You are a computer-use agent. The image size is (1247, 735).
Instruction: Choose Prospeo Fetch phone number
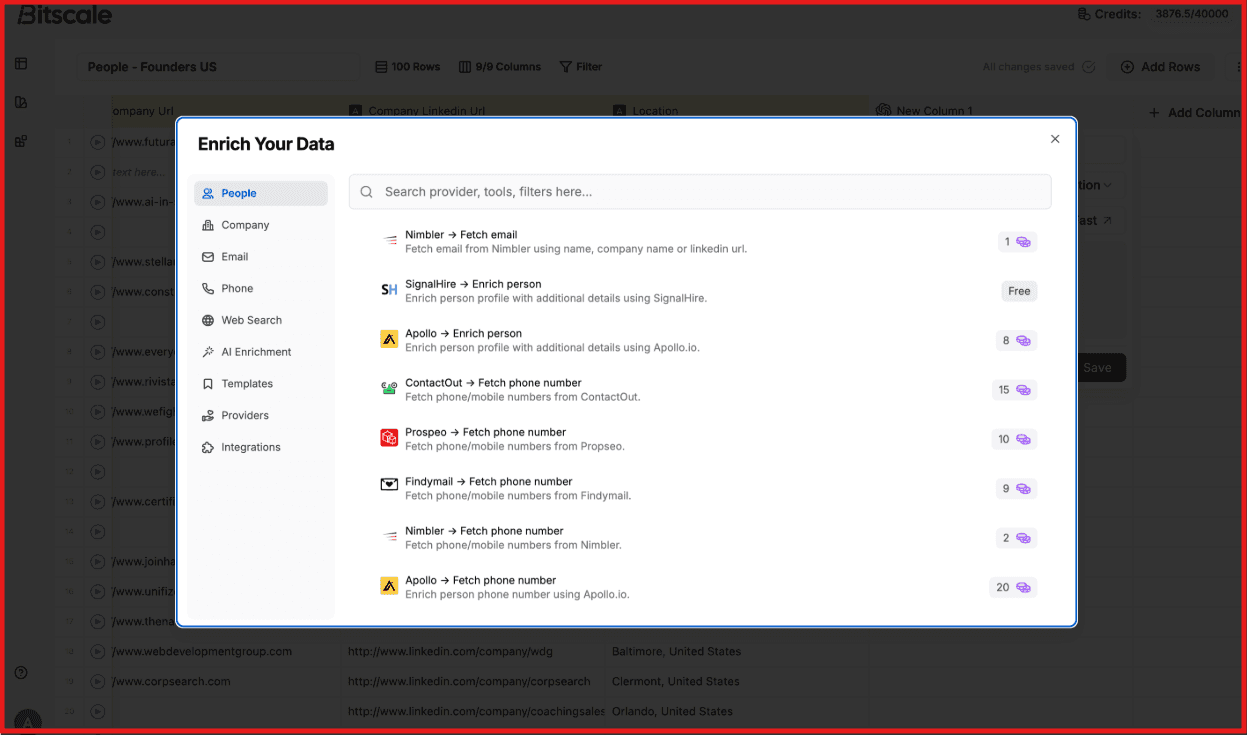pos(708,439)
